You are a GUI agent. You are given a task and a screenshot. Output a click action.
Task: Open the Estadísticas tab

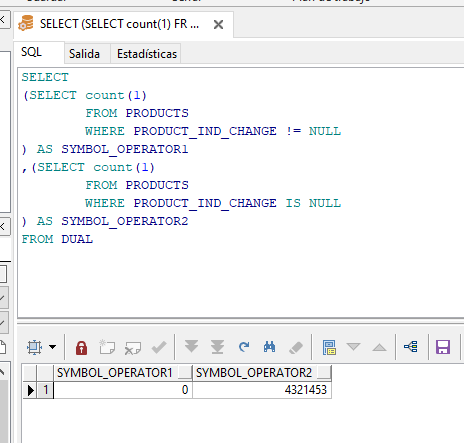pos(147,54)
